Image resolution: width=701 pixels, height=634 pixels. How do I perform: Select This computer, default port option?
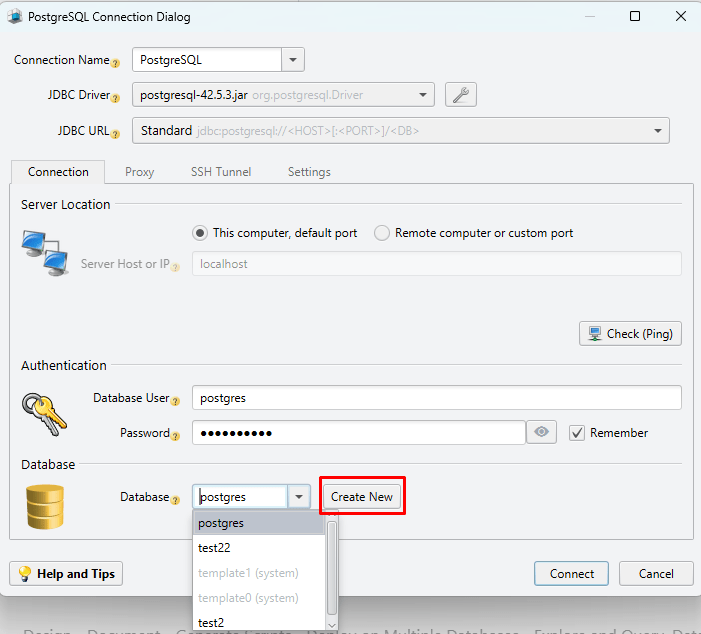tap(274, 233)
